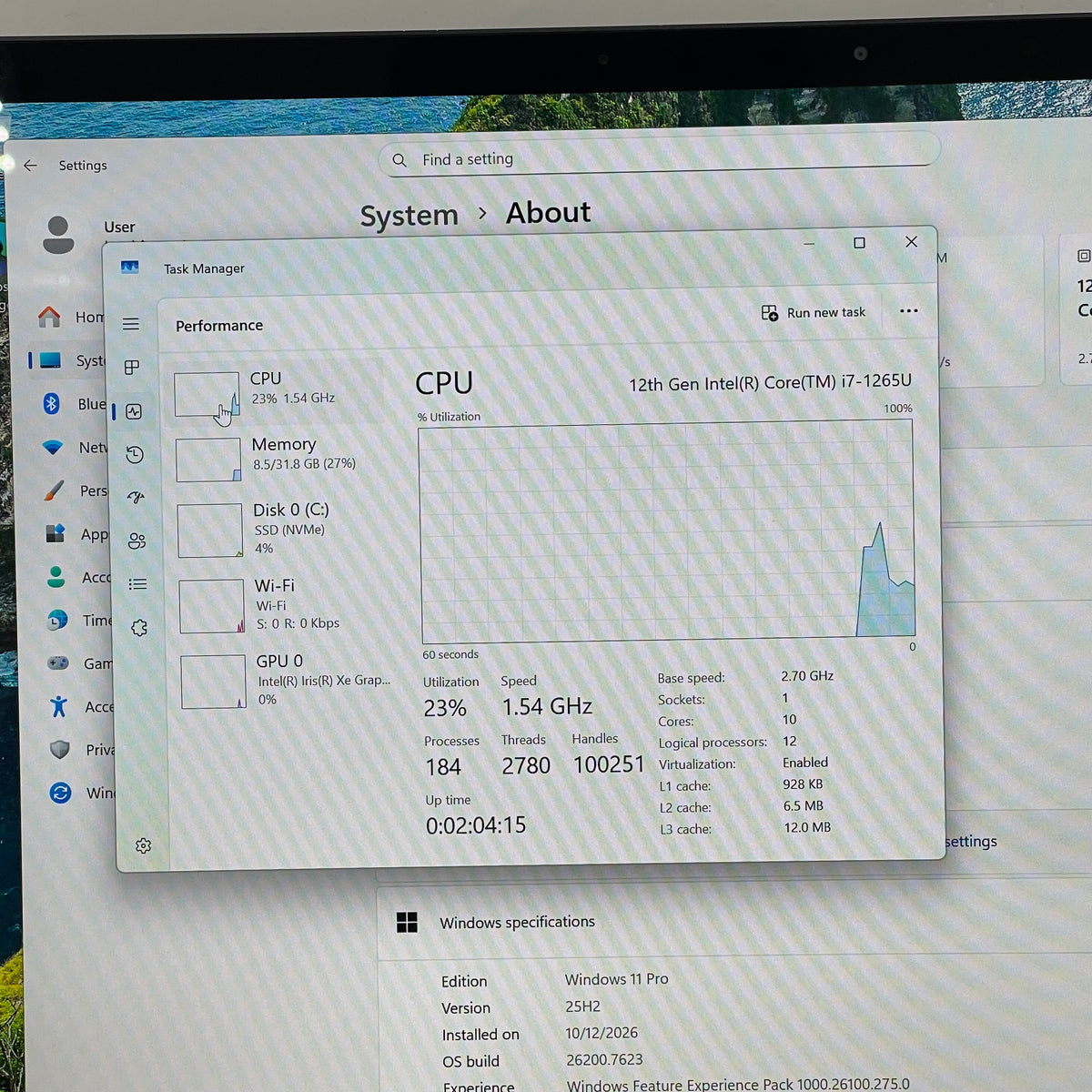Screen dimensions: 1092x1092
Task: Open Task Manager hamburger navigation menu
Action: (131, 324)
